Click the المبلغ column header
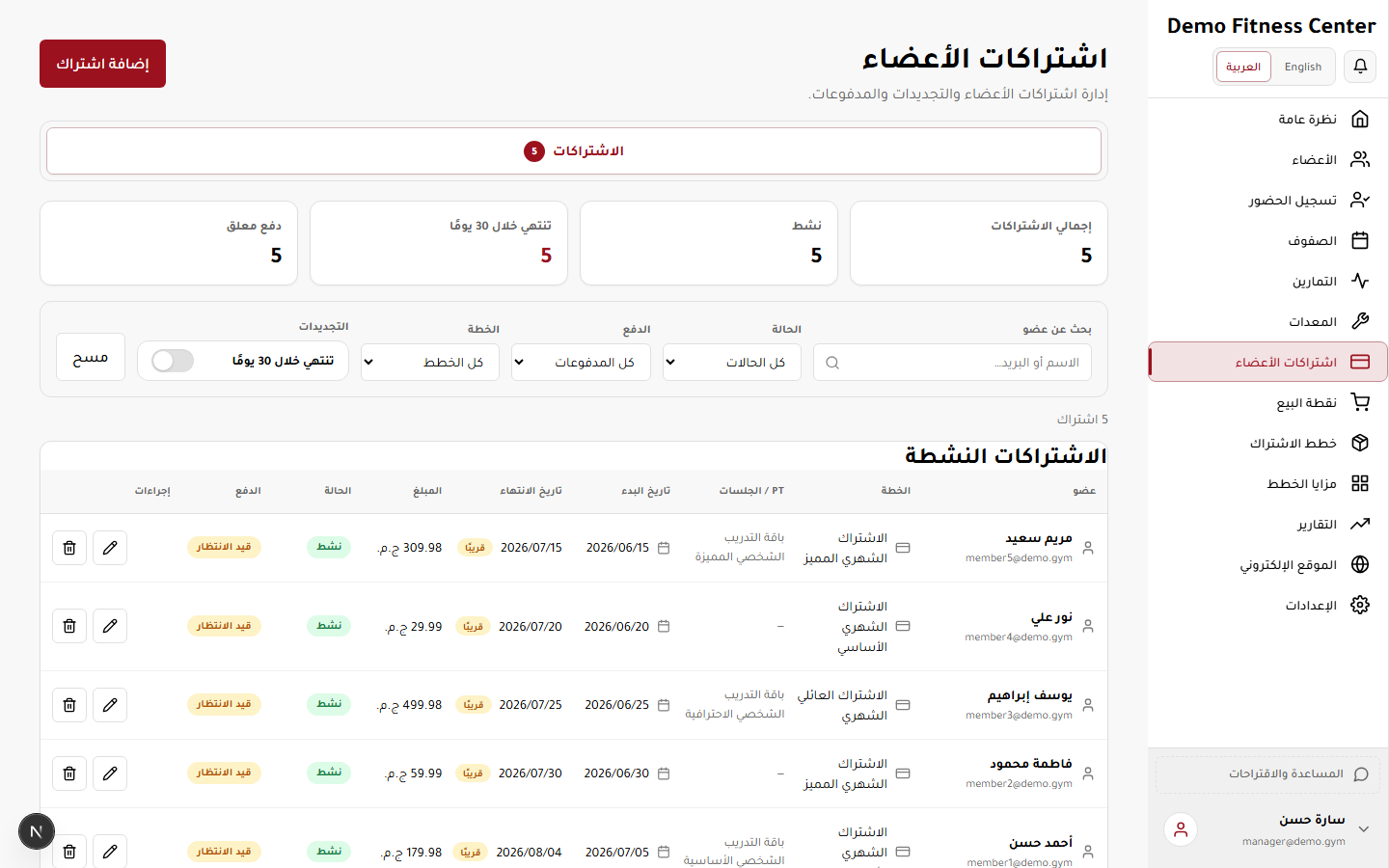Viewport: 1389px width, 868px height. click(x=427, y=491)
